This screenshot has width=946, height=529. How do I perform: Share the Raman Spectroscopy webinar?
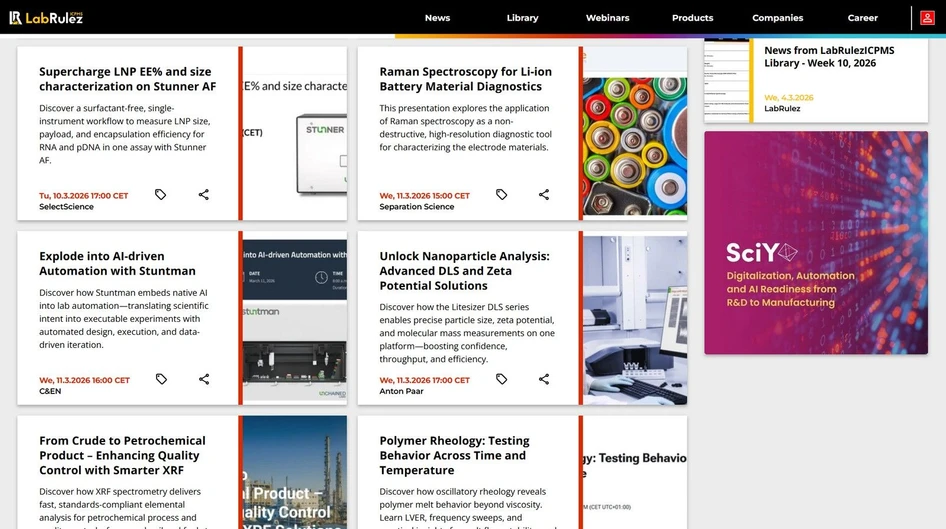point(544,194)
